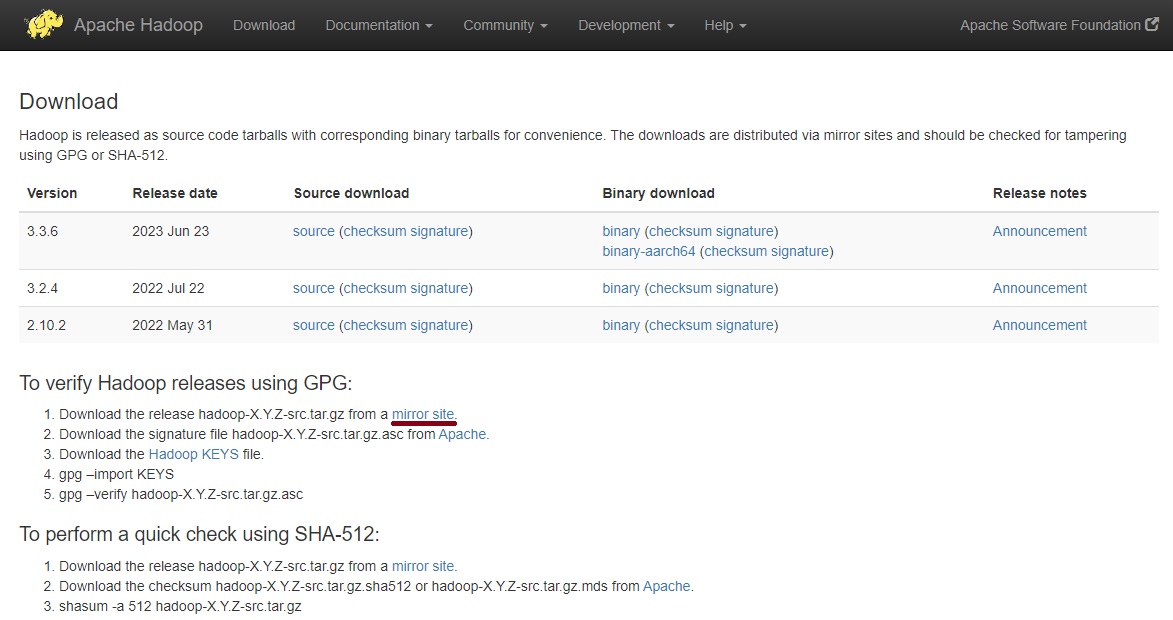The height and width of the screenshot is (620, 1173).
Task: Open the Apache link for the sha512 checksum
Action: [667, 586]
